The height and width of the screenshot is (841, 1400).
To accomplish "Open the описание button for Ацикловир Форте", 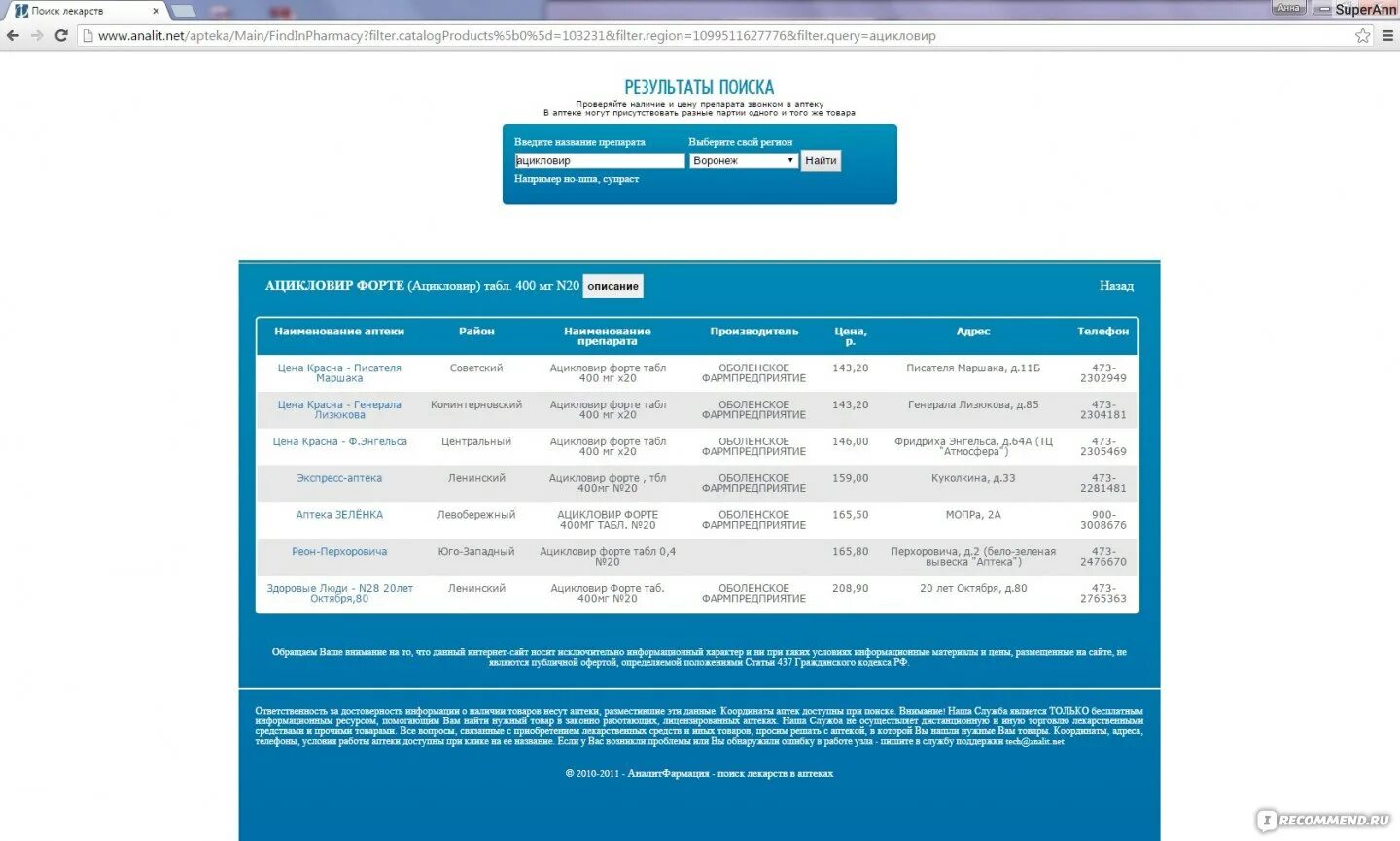I will (612, 286).
